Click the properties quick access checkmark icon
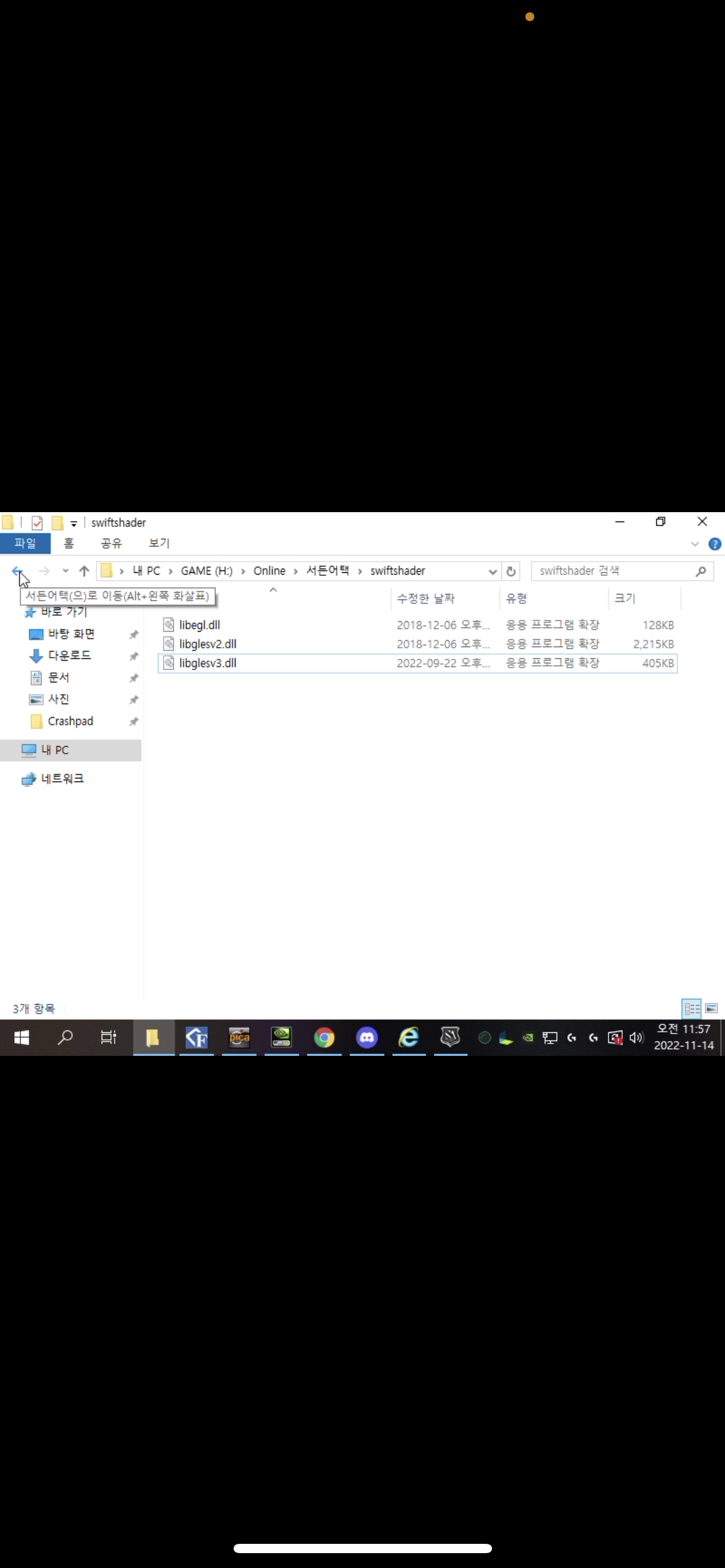This screenshot has height=1568, width=725. coord(37,523)
